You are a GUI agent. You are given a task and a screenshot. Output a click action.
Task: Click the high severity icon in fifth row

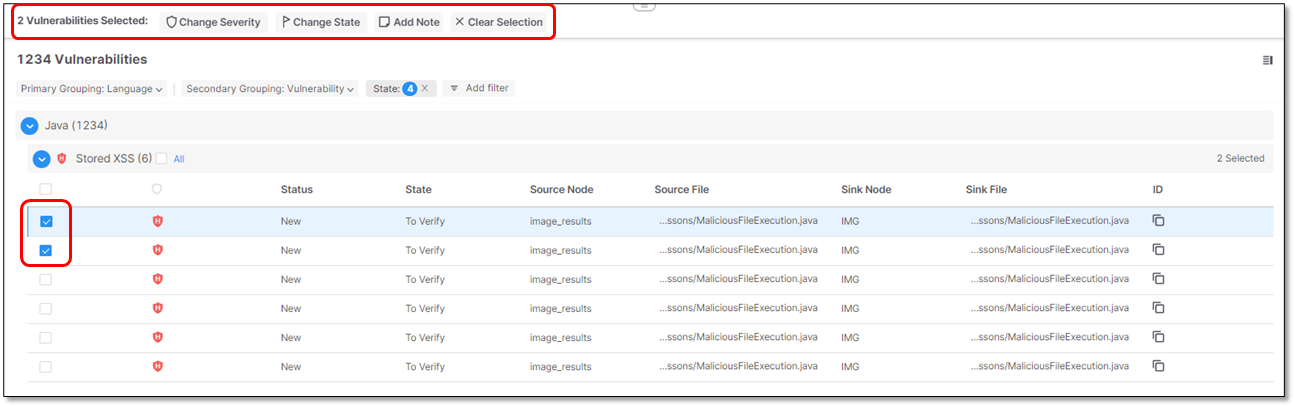click(x=157, y=337)
